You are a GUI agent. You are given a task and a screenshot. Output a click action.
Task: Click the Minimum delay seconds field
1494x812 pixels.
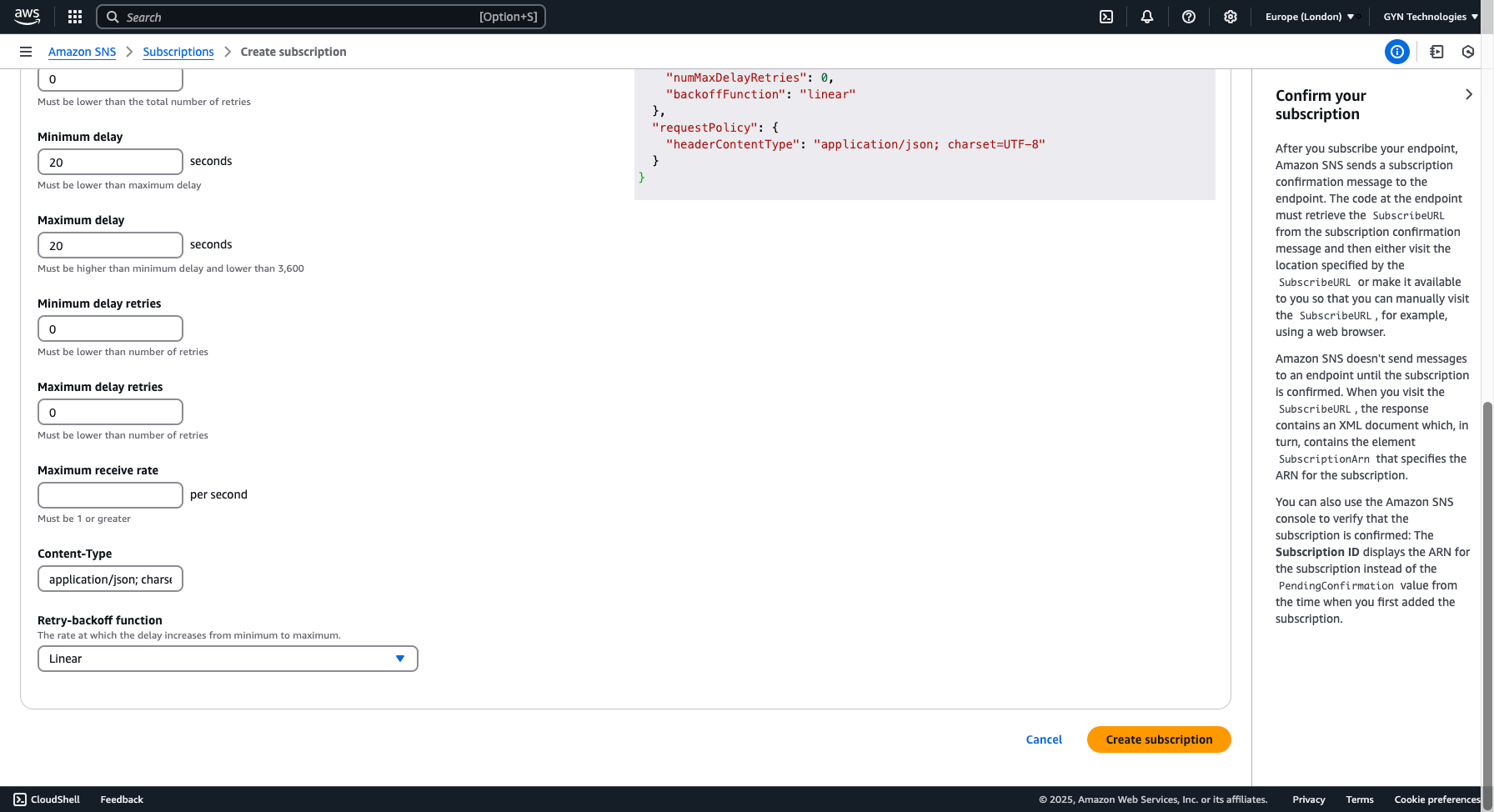(110, 162)
